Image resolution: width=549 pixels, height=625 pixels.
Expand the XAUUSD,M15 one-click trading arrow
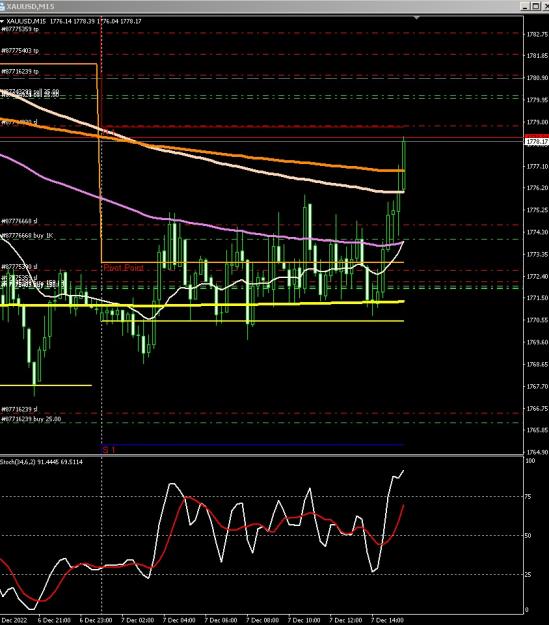[2, 22]
